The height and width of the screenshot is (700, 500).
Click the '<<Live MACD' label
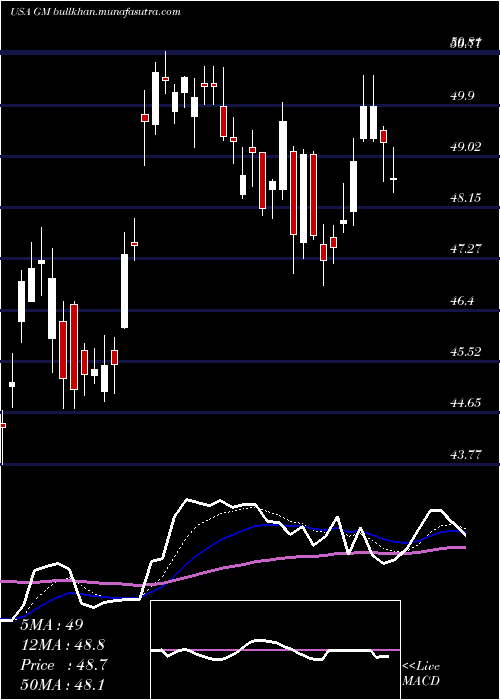point(421,674)
